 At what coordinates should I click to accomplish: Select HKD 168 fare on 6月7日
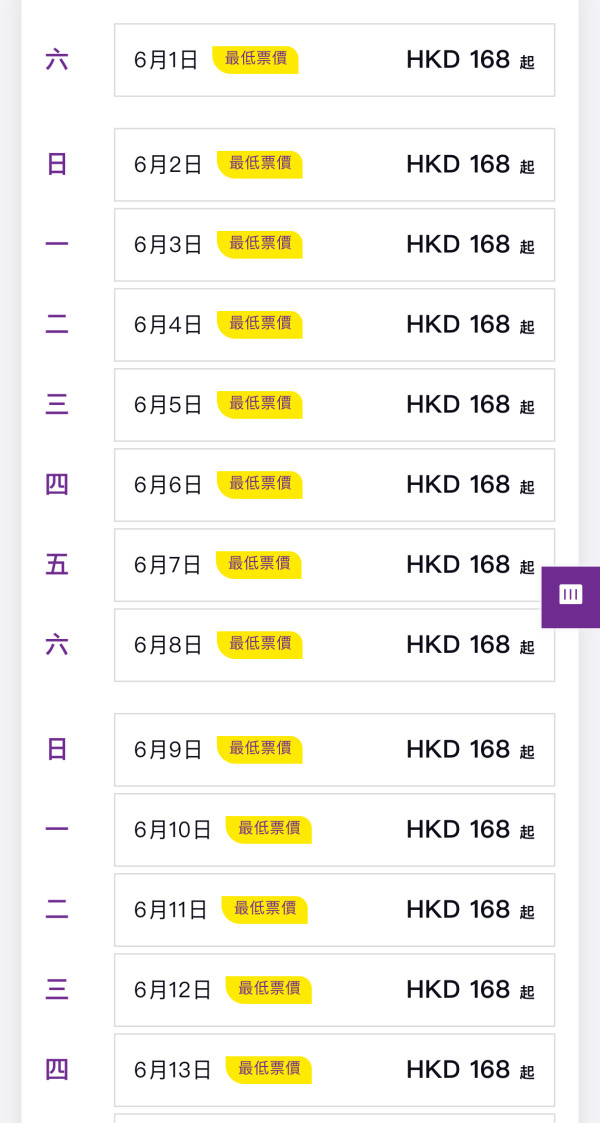[x=334, y=565]
